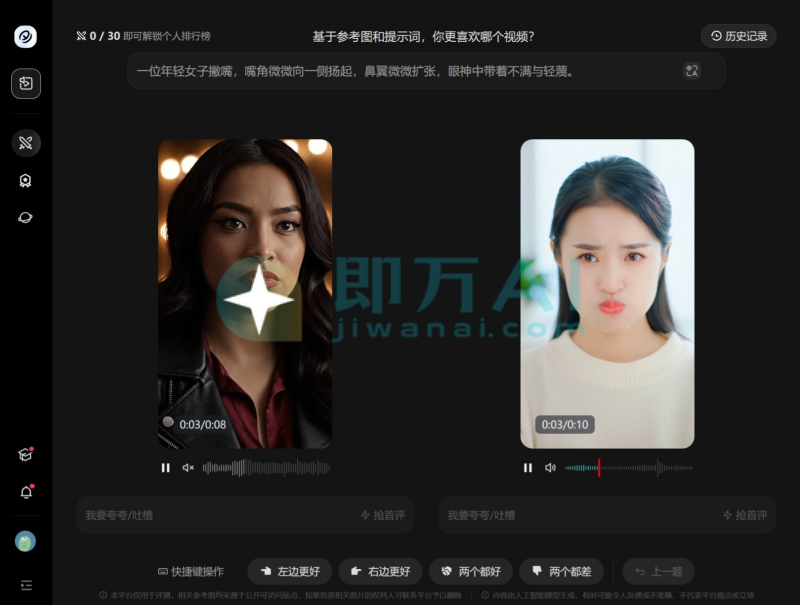Open the image-to-video icon in sidebar
The height and width of the screenshot is (605, 800).
coord(26,84)
